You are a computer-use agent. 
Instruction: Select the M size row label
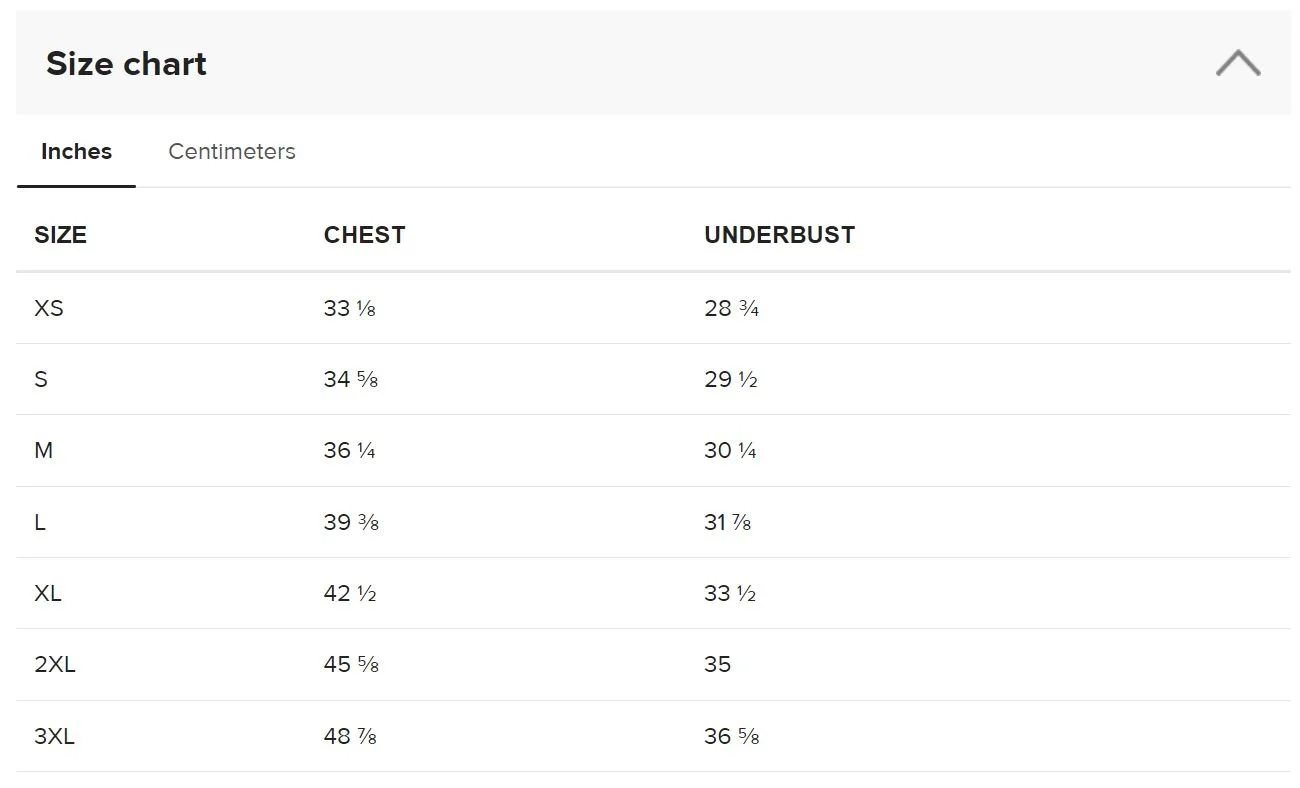(x=44, y=450)
